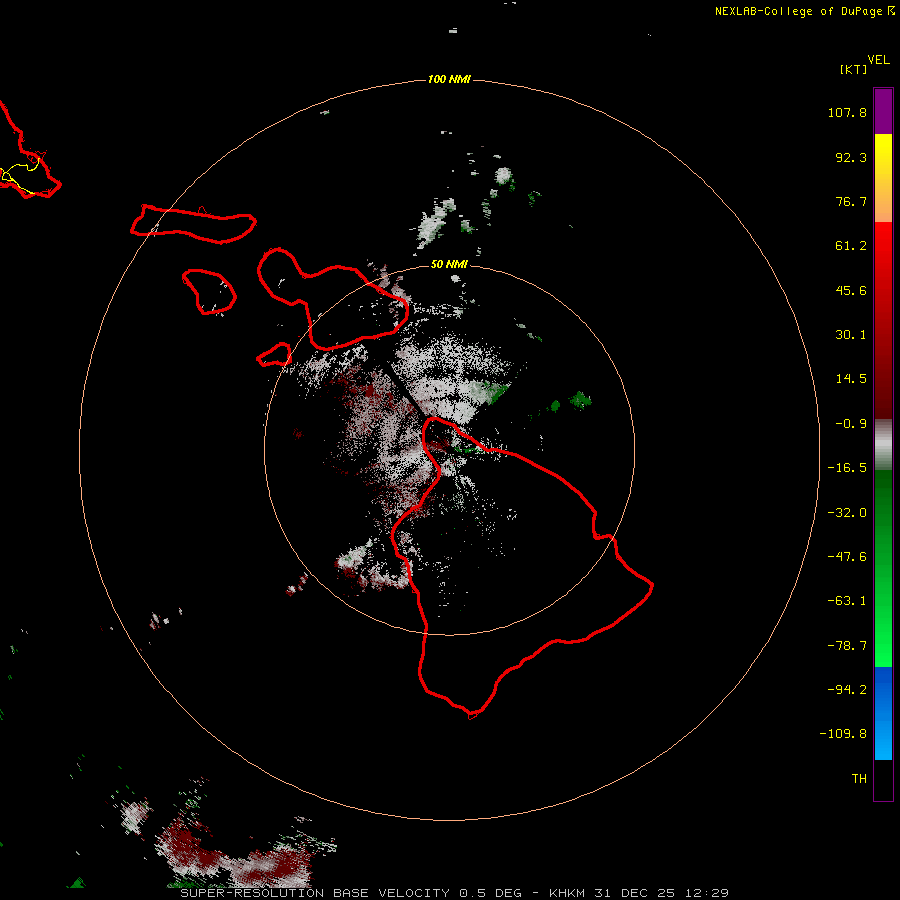Click the -32.0 scale value
Viewport: 900px width, 900px height.
coord(847,513)
